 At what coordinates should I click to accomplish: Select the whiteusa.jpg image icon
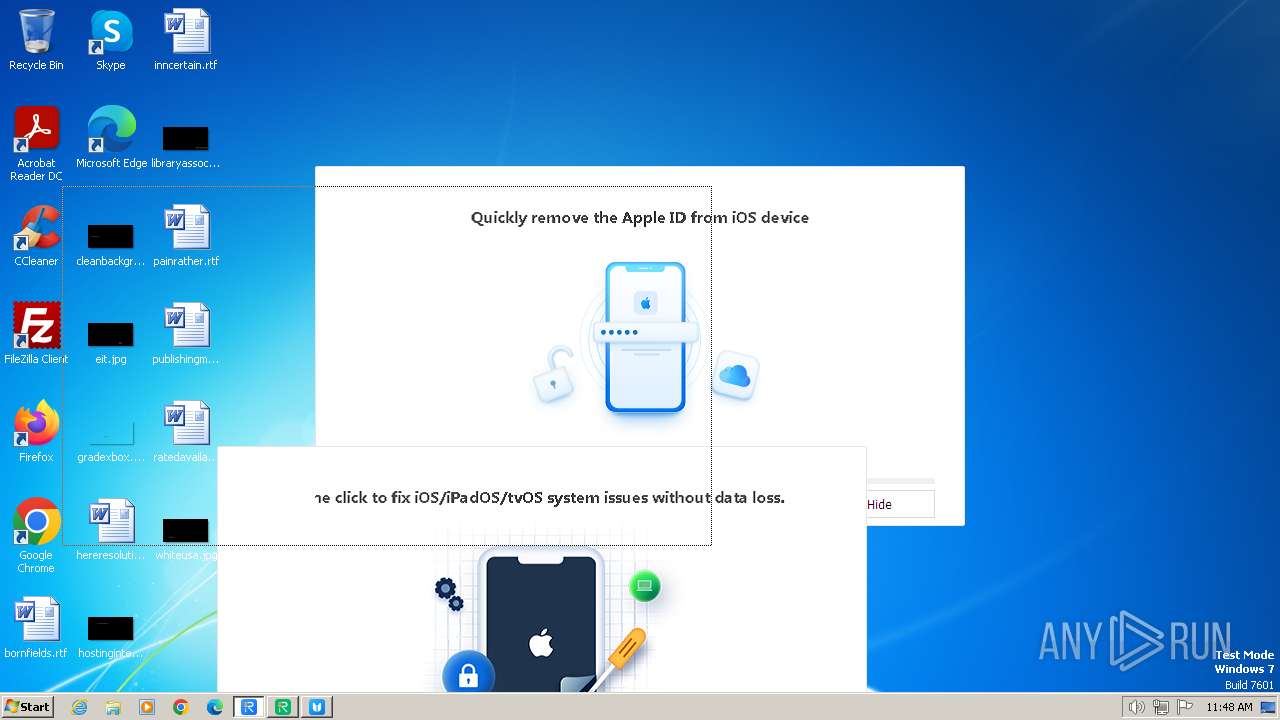186,538
